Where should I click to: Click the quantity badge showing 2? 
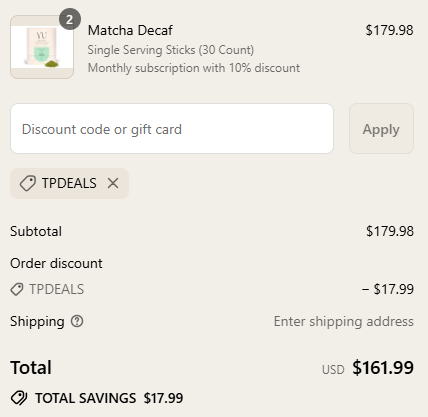click(x=70, y=19)
